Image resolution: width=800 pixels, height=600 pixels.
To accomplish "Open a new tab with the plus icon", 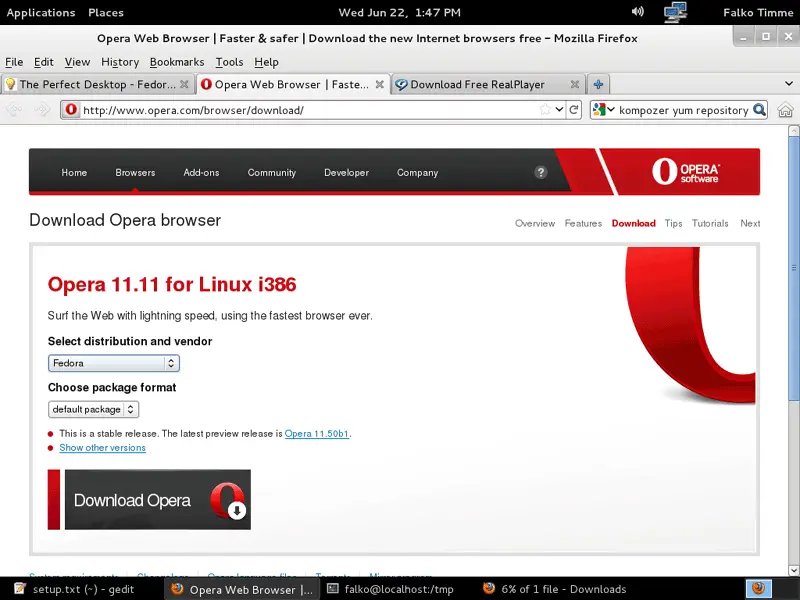I will coord(598,84).
